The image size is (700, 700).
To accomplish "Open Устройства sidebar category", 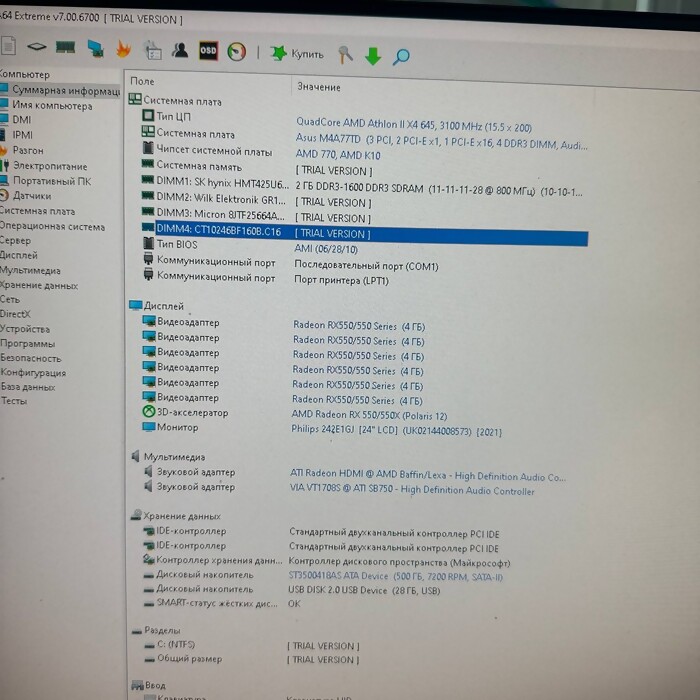I will [25, 329].
